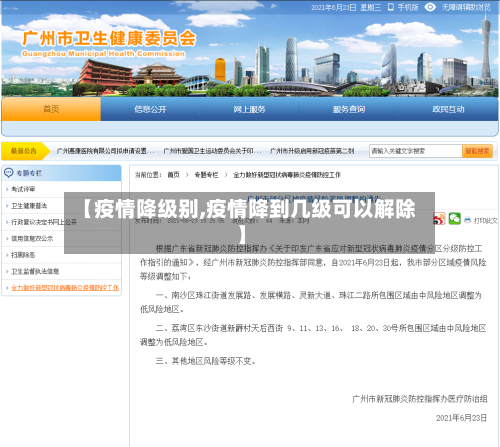Click the accessibility eye icon
Screen dimensions: 500x447
[x=430, y=7]
